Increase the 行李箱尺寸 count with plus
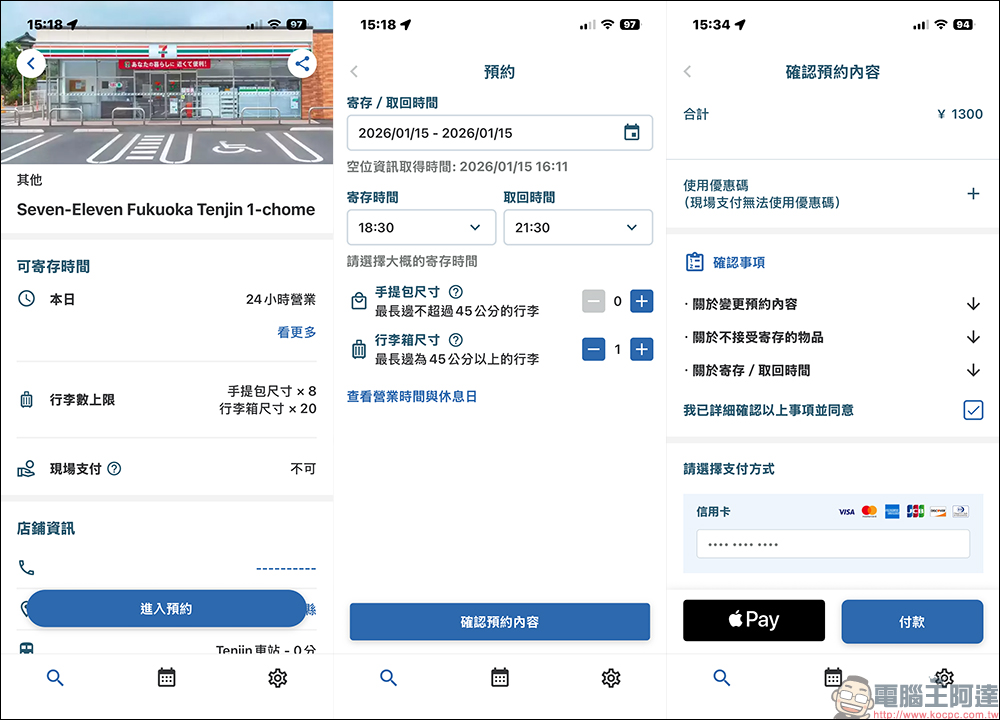 [641, 350]
